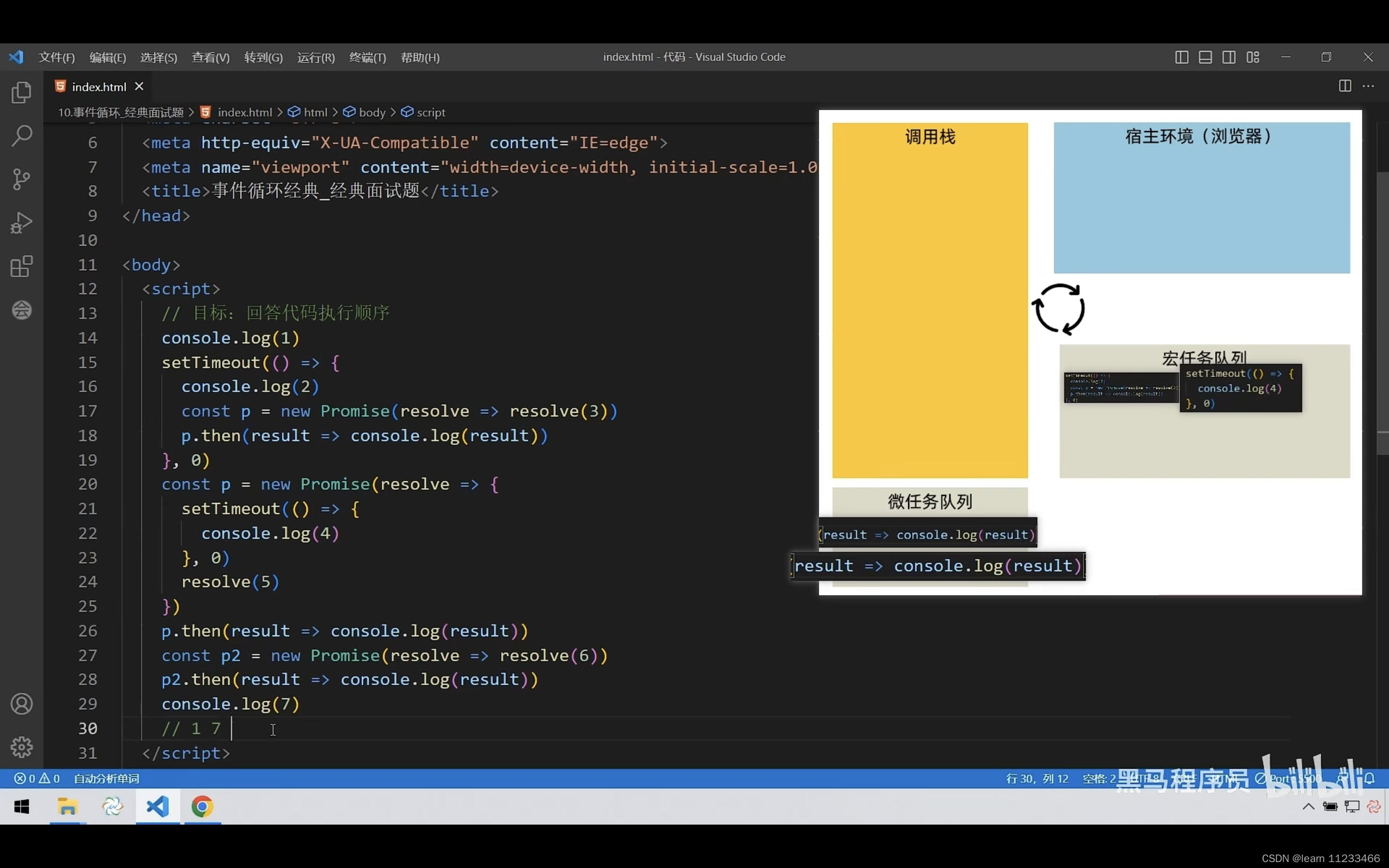Image resolution: width=1389 pixels, height=868 pixels.
Task: Open the Source Control view
Action: coord(21,179)
